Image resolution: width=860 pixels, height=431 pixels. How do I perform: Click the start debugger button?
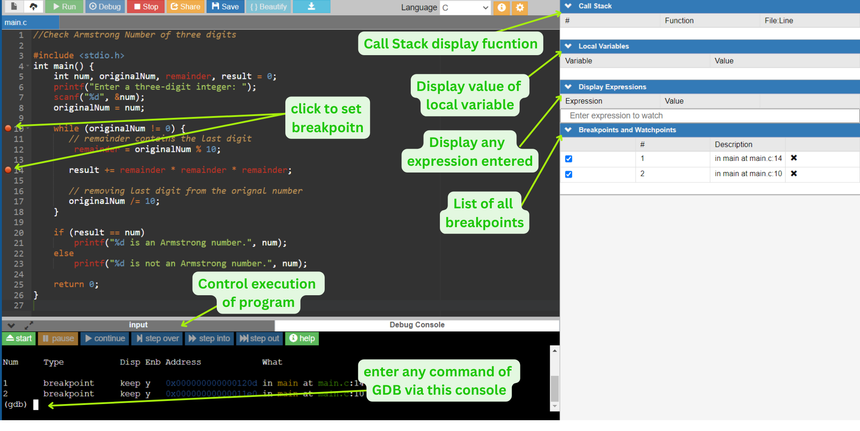coord(19,338)
